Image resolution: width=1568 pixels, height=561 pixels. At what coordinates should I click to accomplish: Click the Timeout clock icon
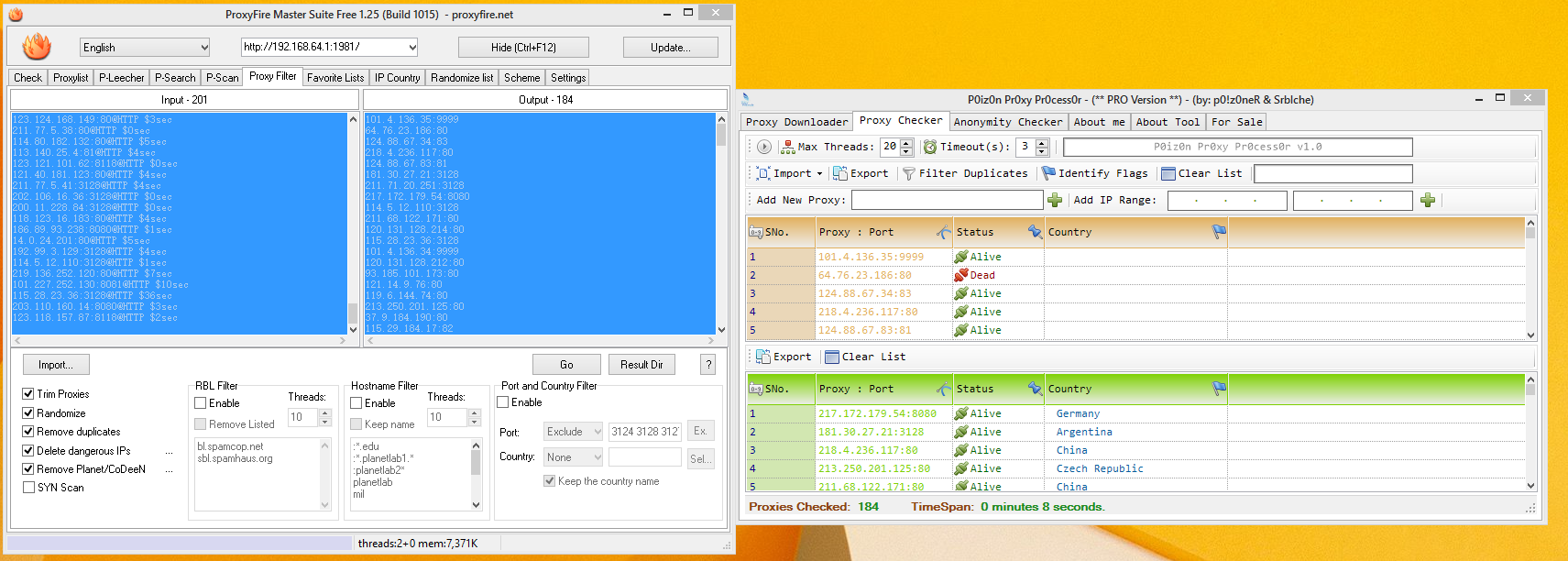click(930, 147)
